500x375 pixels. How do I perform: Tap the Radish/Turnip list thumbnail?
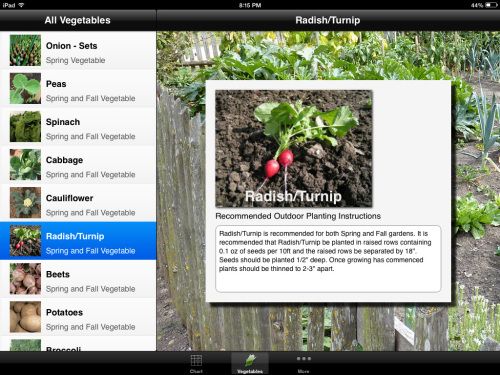(x=25, y=240)
